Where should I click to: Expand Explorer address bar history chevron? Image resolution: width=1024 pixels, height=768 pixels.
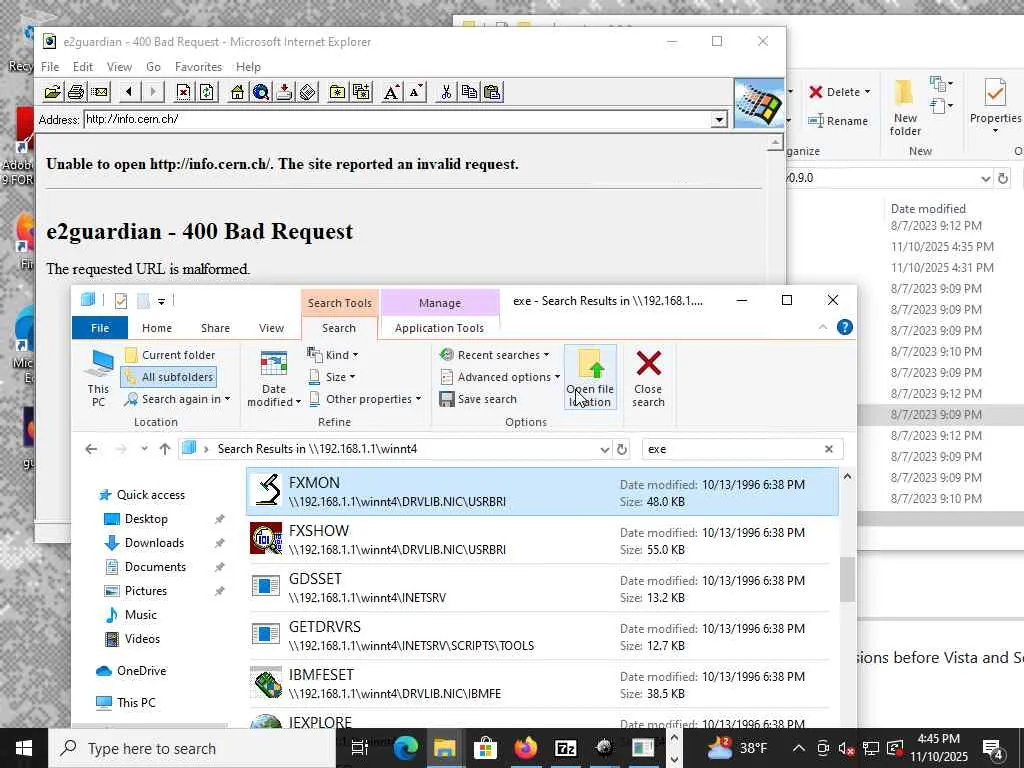point(605,449)
